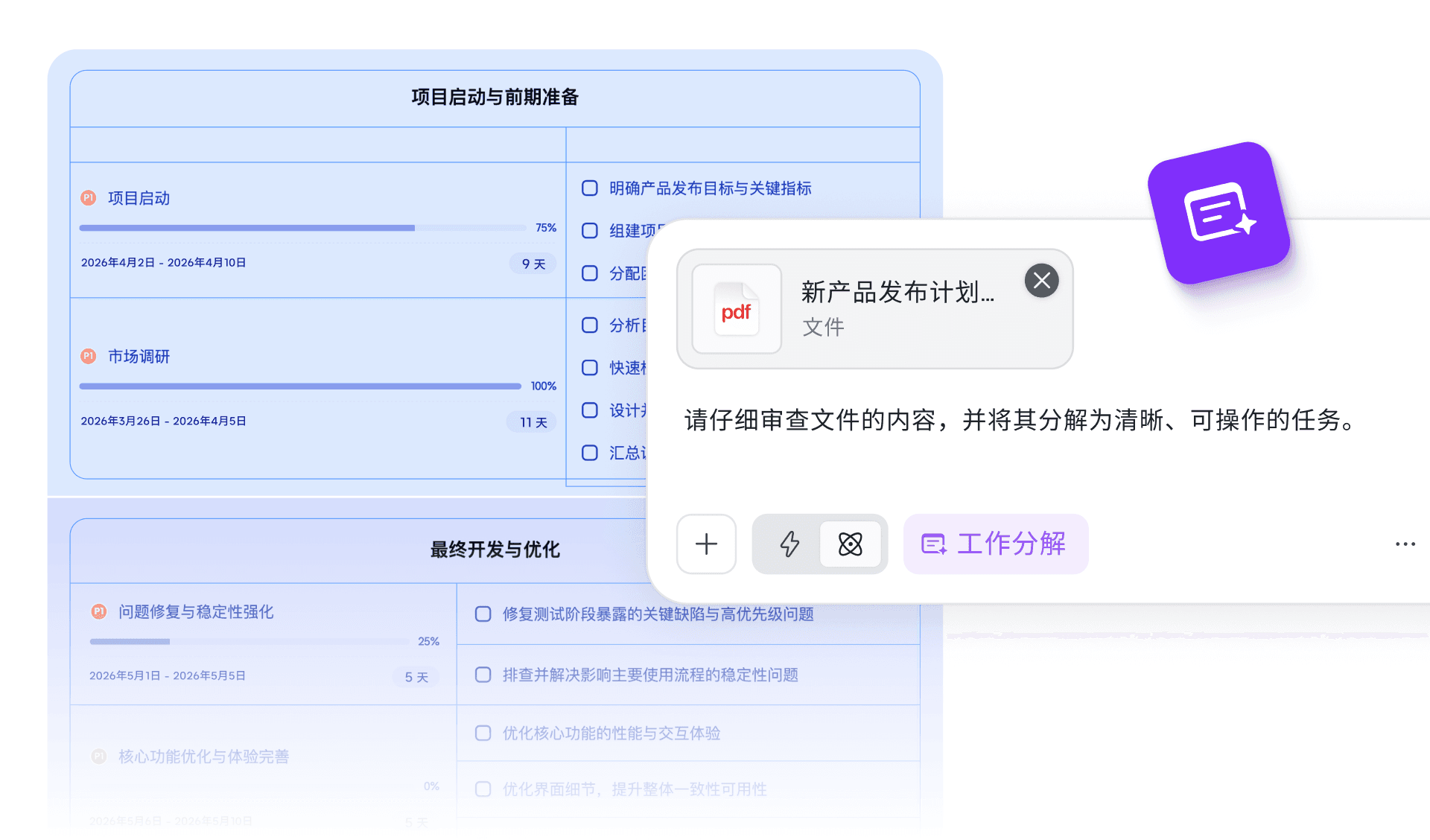
Task: Open the 项目启动 task title
Action: [139, 198]
